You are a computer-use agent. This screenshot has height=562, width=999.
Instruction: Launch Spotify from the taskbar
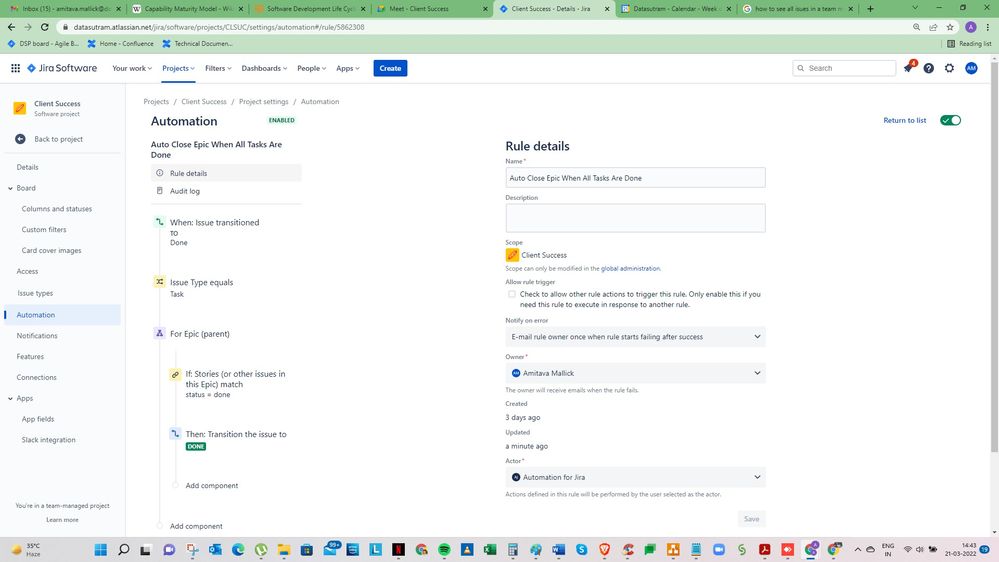[x=444, y=549]
